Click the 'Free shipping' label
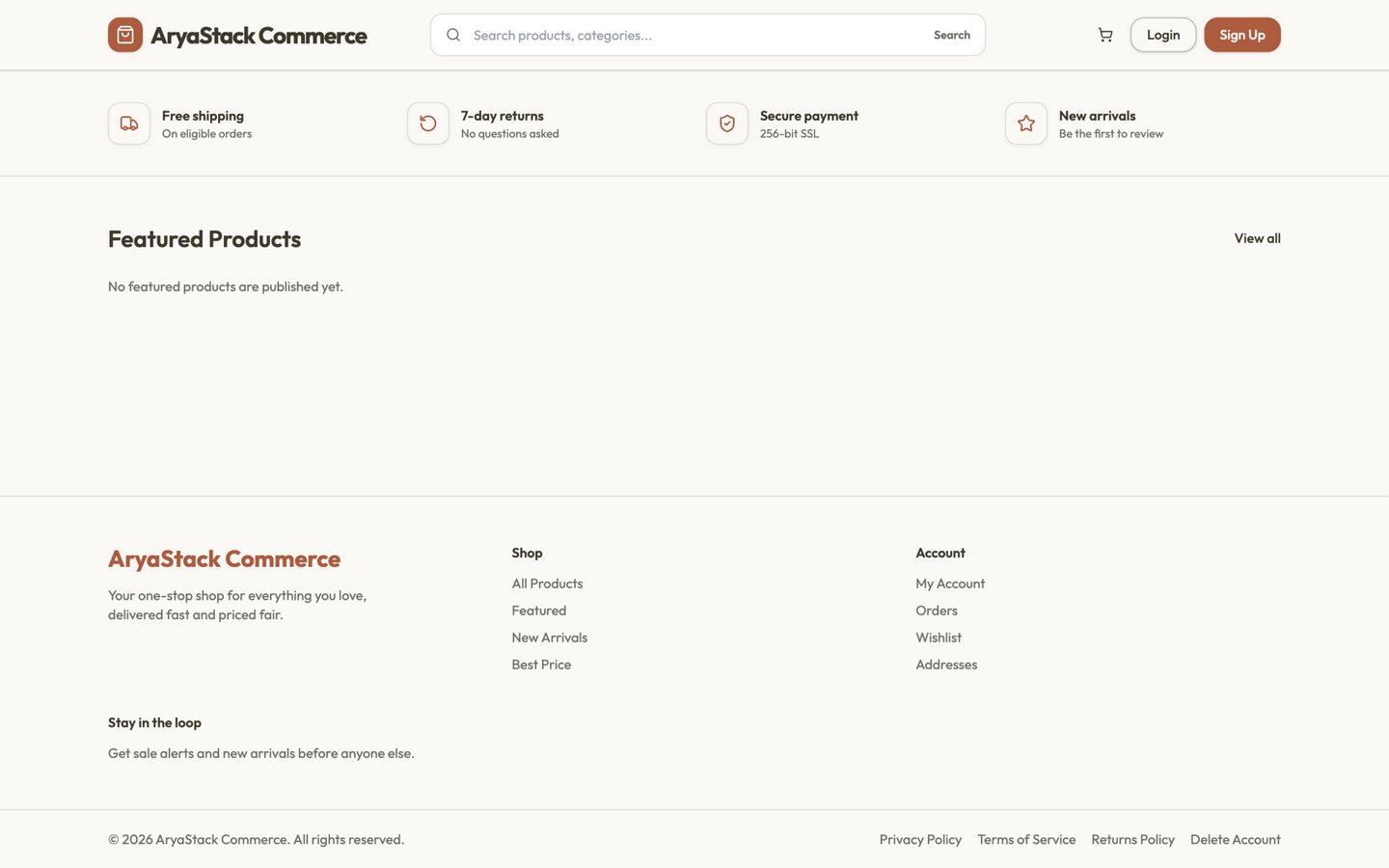Image resolution: width=1389 pixels, height=868 pixels. click(x=203, y=116)
